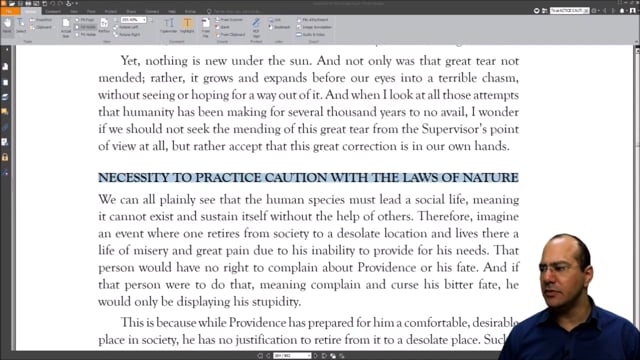Click the Tell me what you want search box
Viewport: 640px width, 360px height.
click(x=234, y=11)
